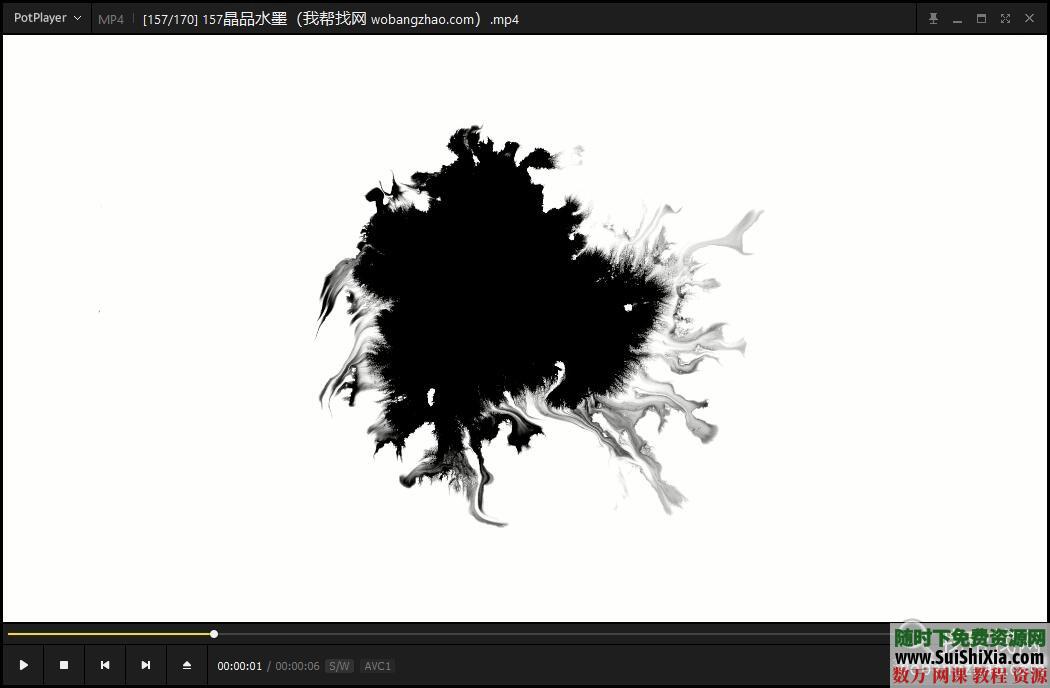
Task: Click the MP4 format label
Action: [x=111, y=19]
